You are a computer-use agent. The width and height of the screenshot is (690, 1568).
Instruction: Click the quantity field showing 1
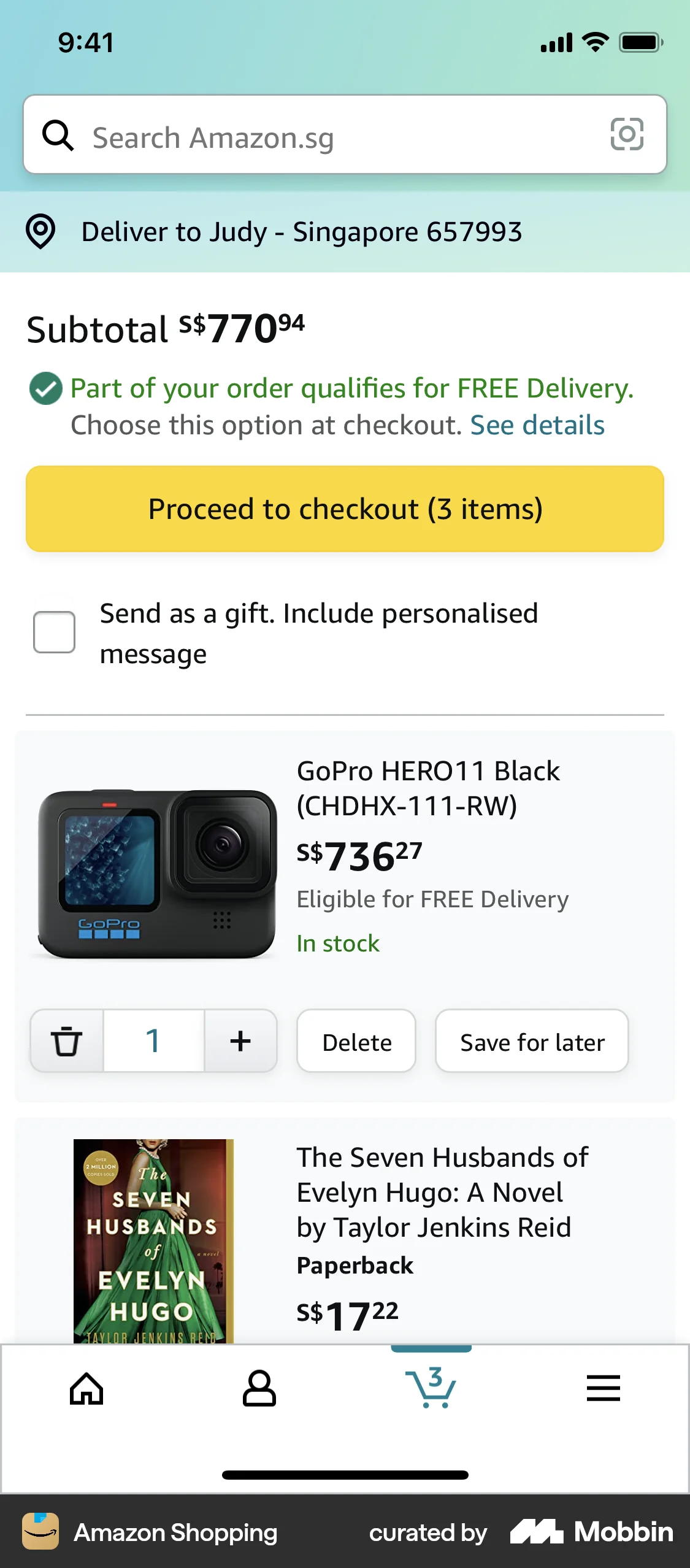pyautogui.click(x=153, y=1041)
